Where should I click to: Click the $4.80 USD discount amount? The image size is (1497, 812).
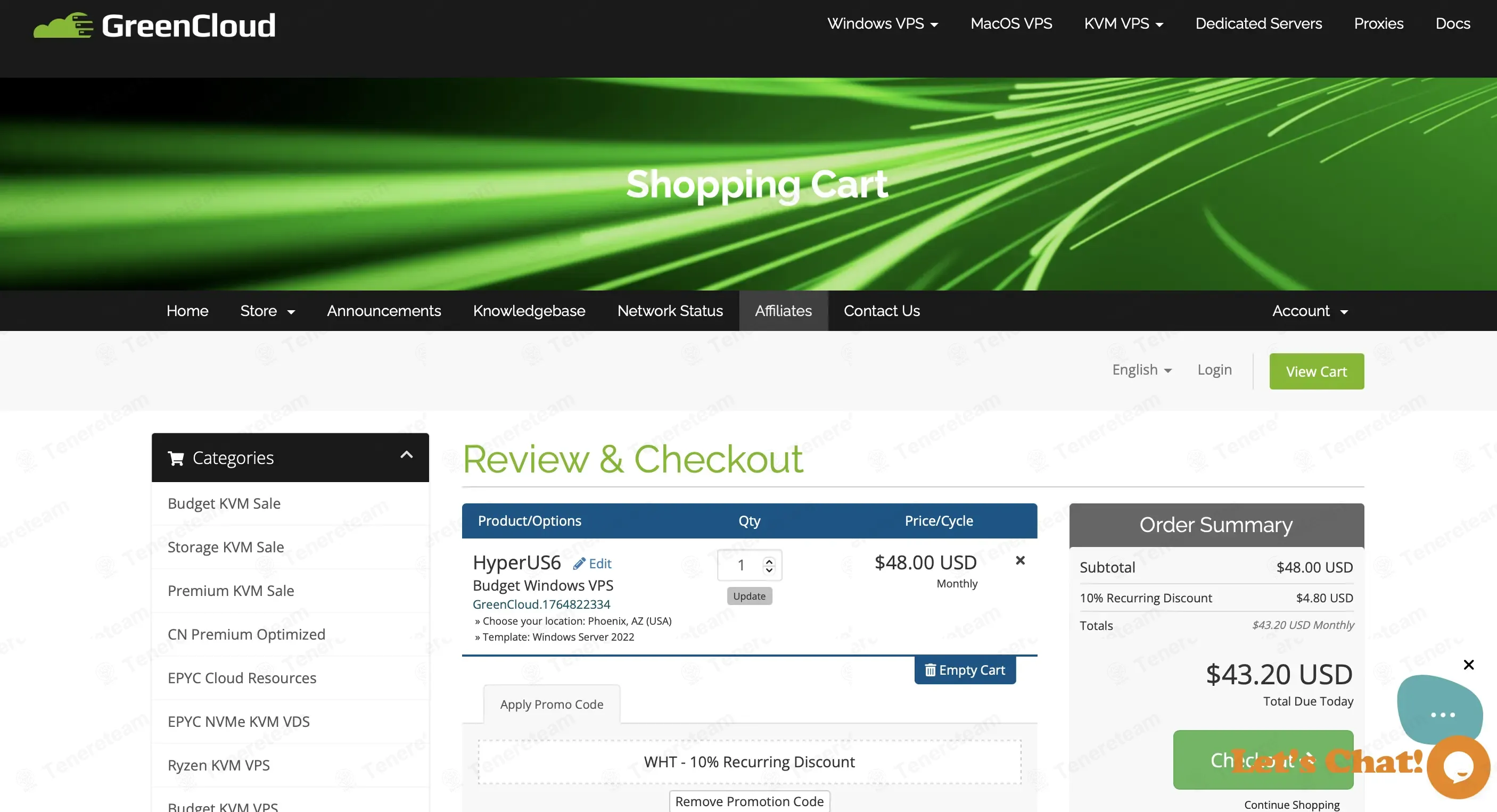coord(1325,598)
